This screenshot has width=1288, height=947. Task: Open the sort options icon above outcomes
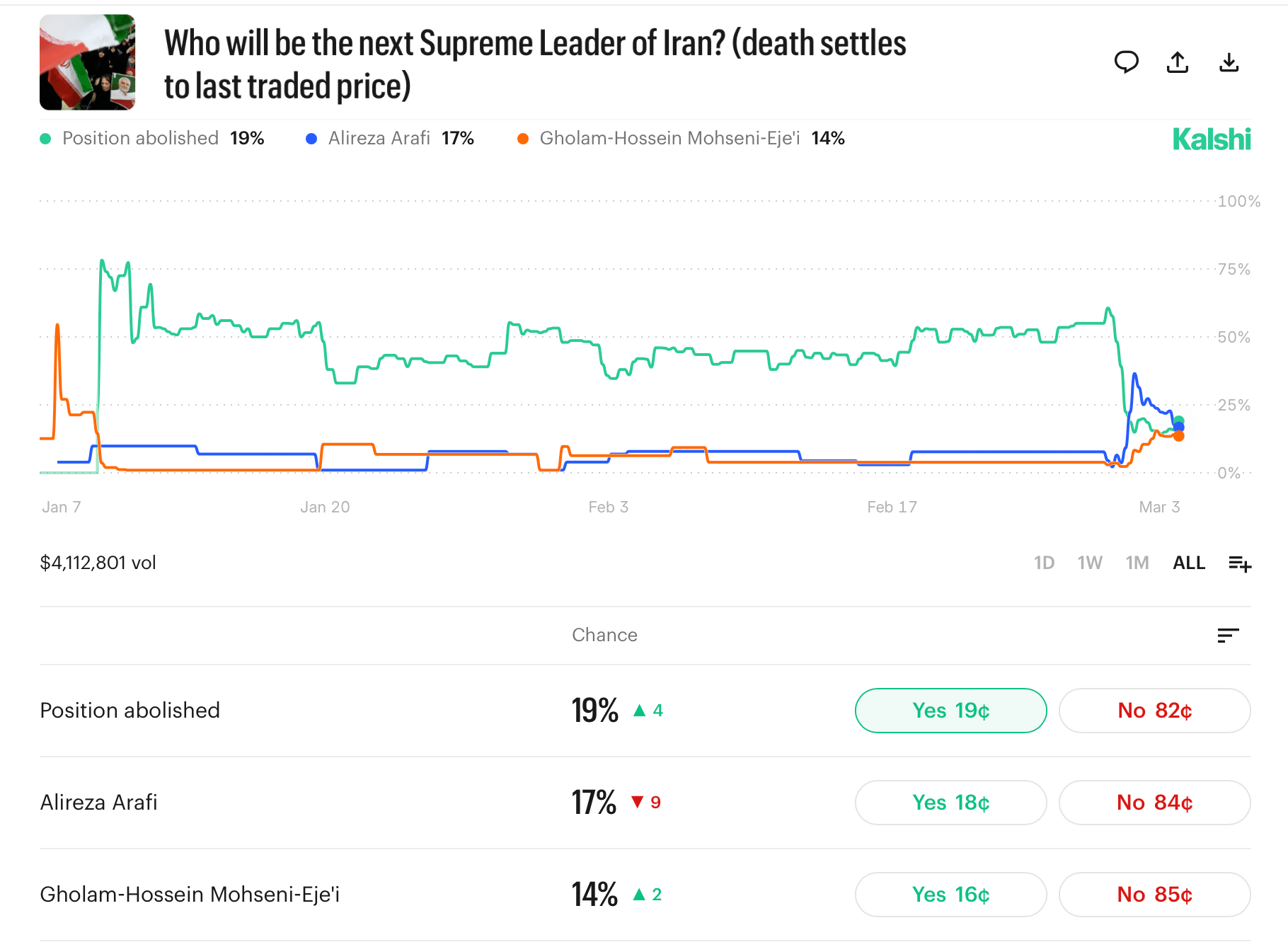(1229, 635)
